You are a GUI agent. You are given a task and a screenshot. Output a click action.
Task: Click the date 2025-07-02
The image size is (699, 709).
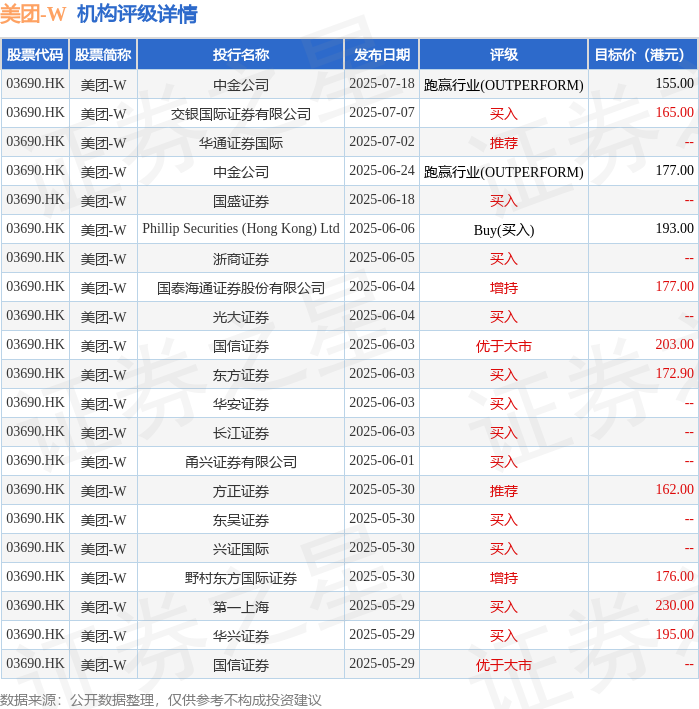pyautogui.click(x=382, y=141)
